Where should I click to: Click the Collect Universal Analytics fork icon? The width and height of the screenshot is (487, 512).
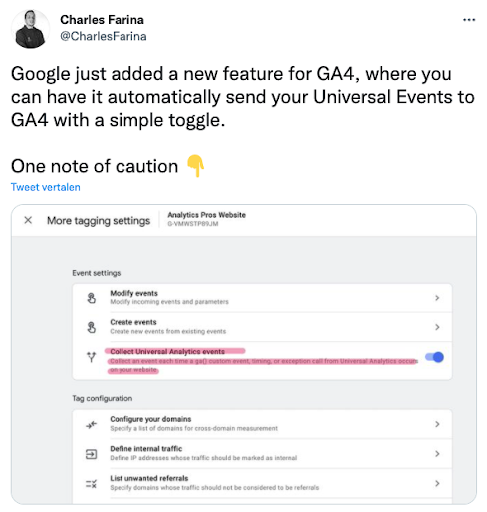[x=91, y=357]
